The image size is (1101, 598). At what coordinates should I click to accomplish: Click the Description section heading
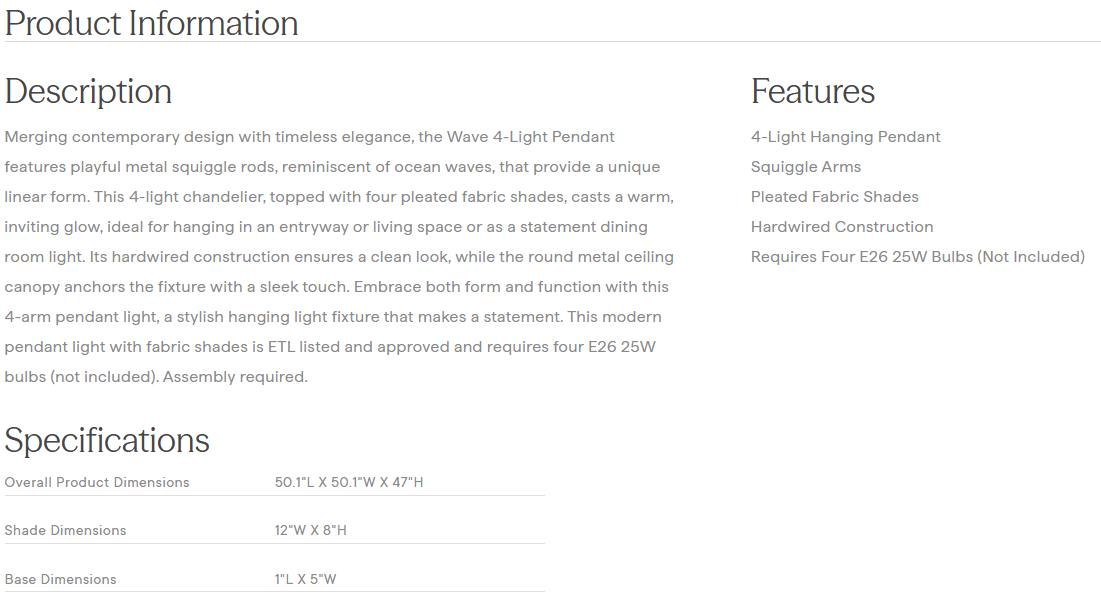88,91
